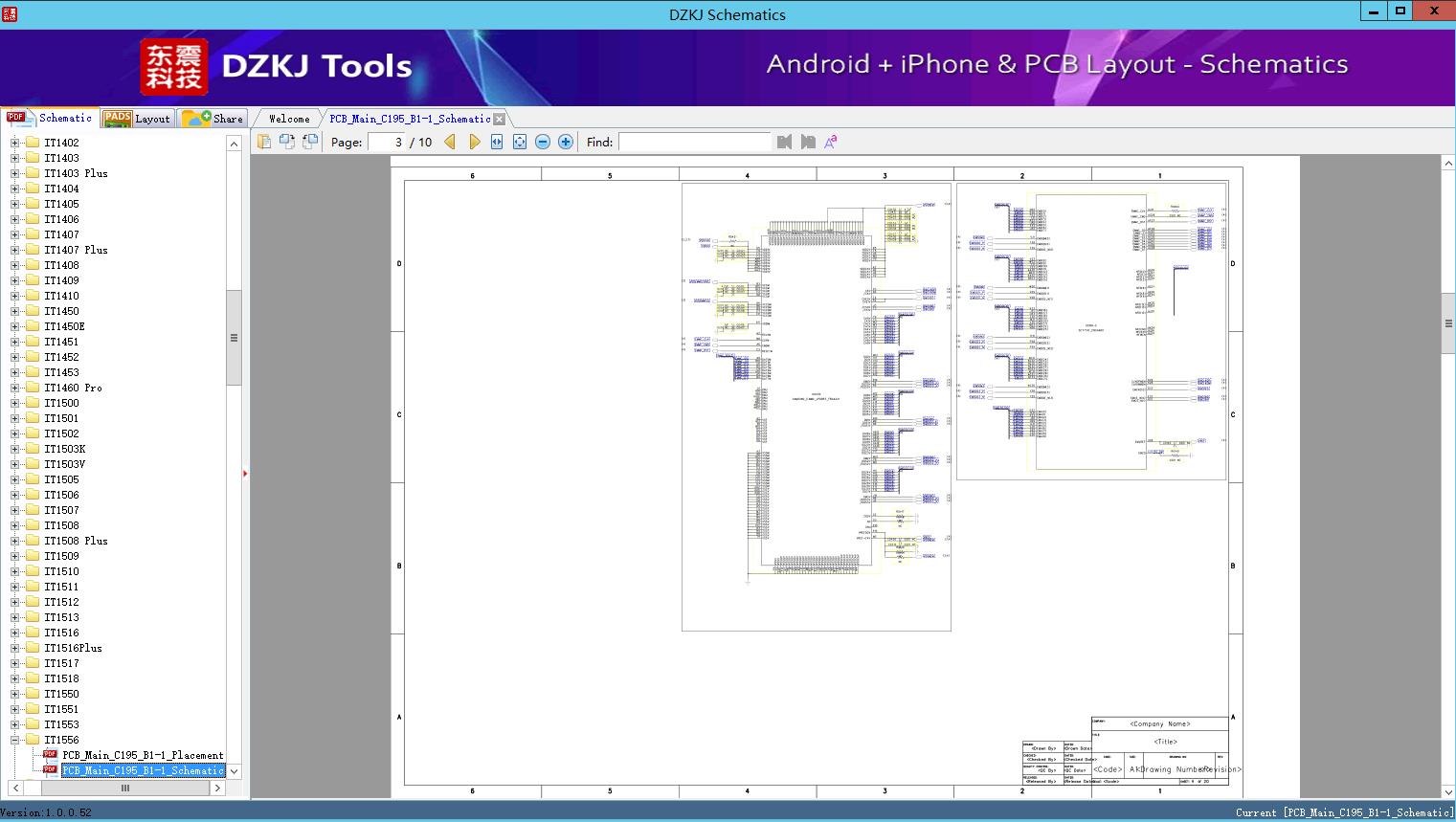This screenshot has height=822, width=1456.
Task: Click the DZKJ logo in the banner
Action: [174, 67]
